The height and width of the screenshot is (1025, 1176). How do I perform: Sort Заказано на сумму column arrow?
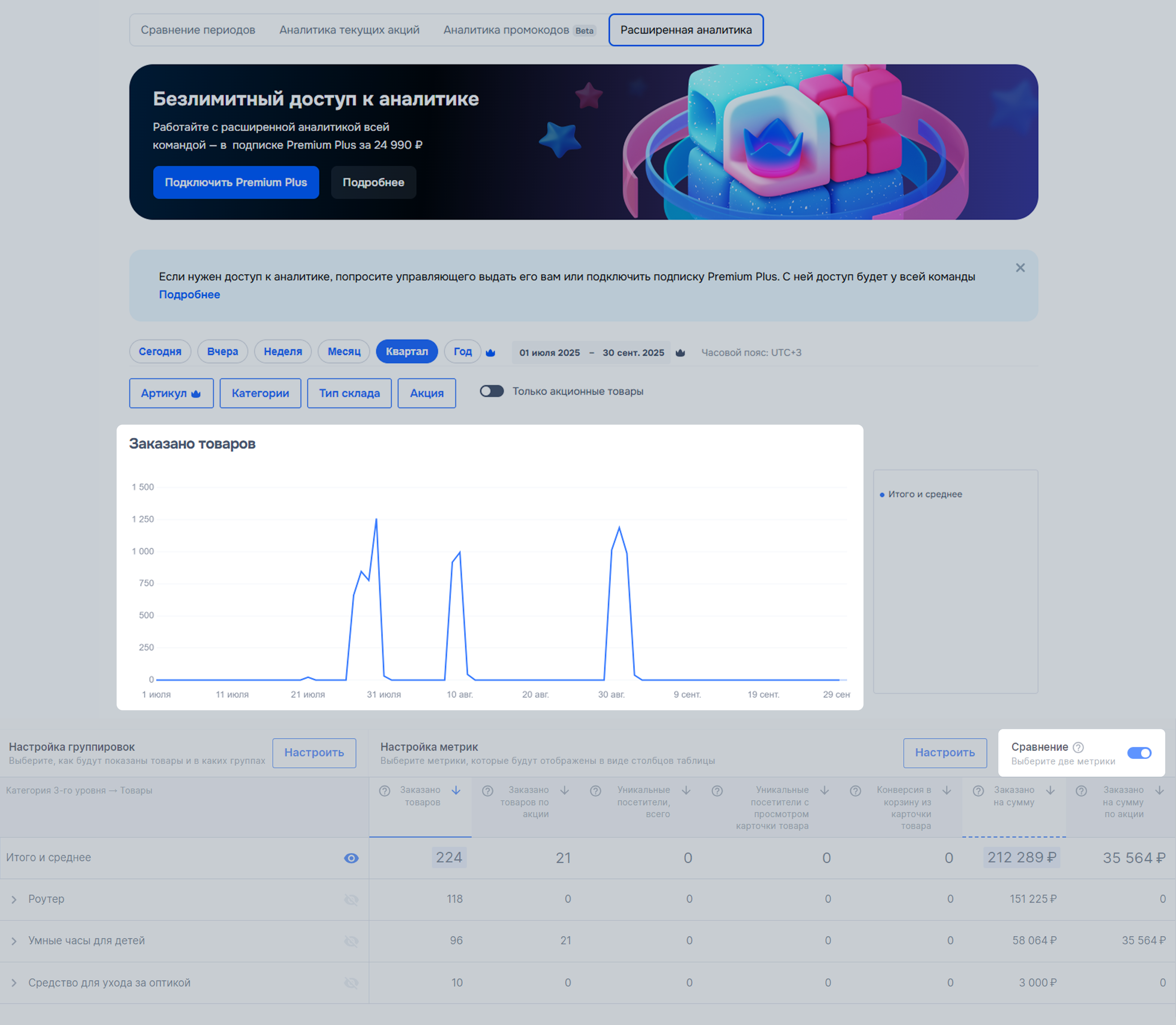pyautogui.click(x=1051, y=791)
